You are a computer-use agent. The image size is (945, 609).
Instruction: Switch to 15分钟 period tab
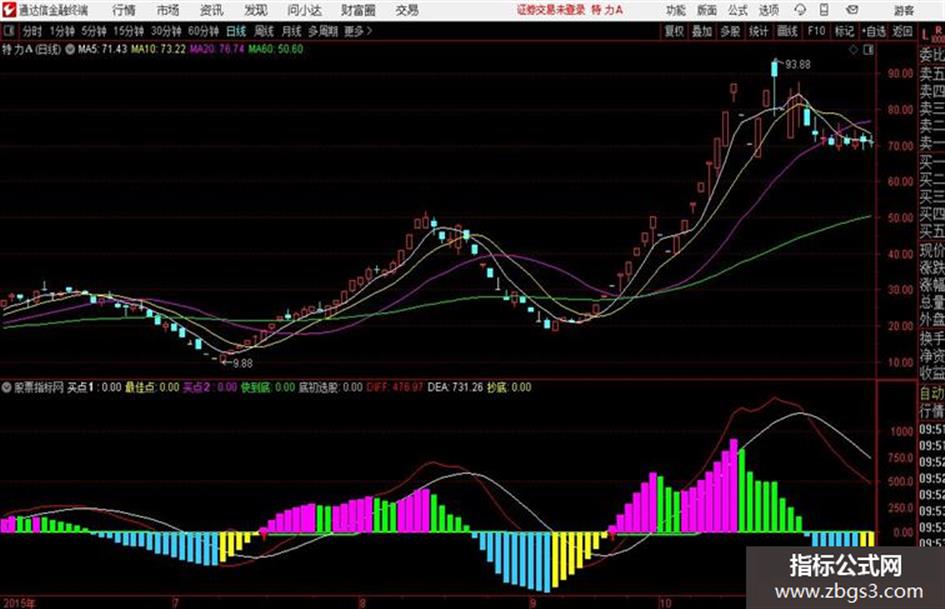point(128,31)
